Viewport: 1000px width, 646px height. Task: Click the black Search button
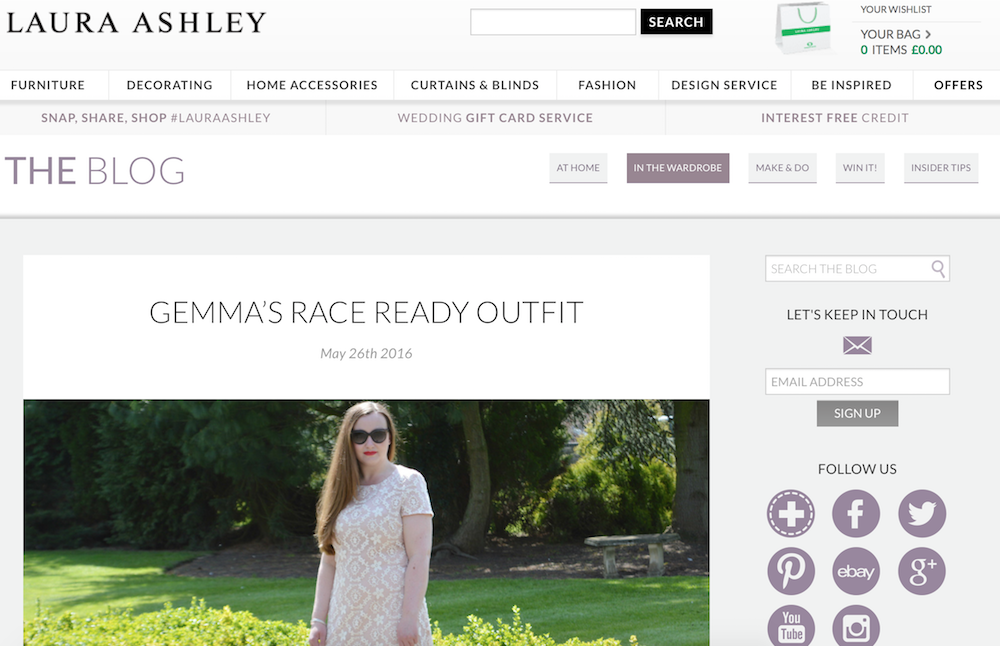click(676, 22)
